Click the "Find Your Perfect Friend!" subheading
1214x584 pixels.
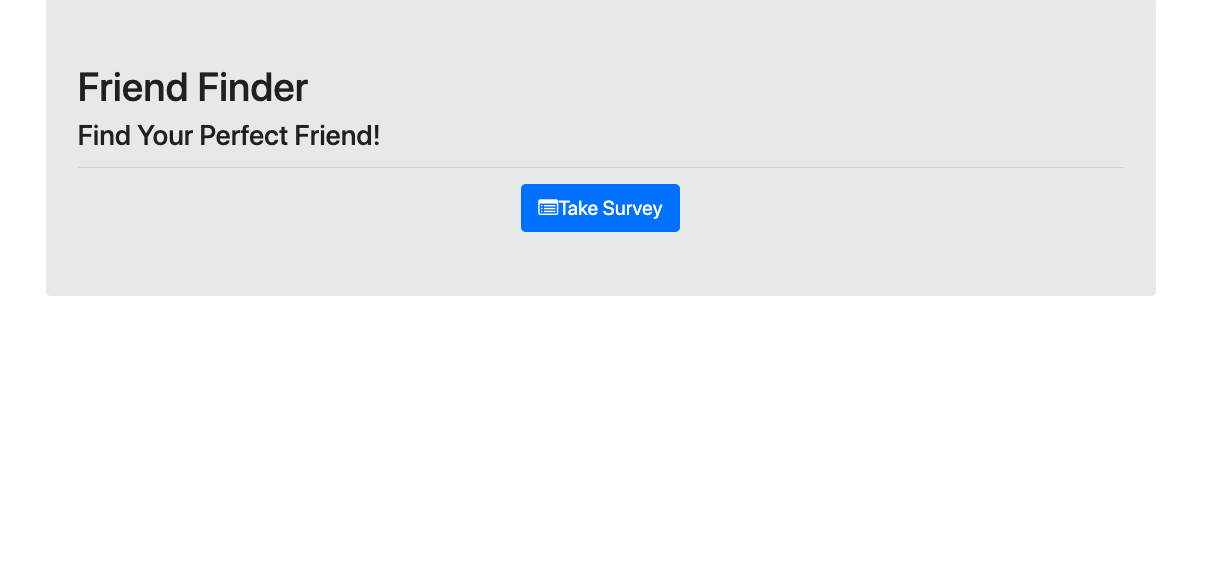coord(229,135)
